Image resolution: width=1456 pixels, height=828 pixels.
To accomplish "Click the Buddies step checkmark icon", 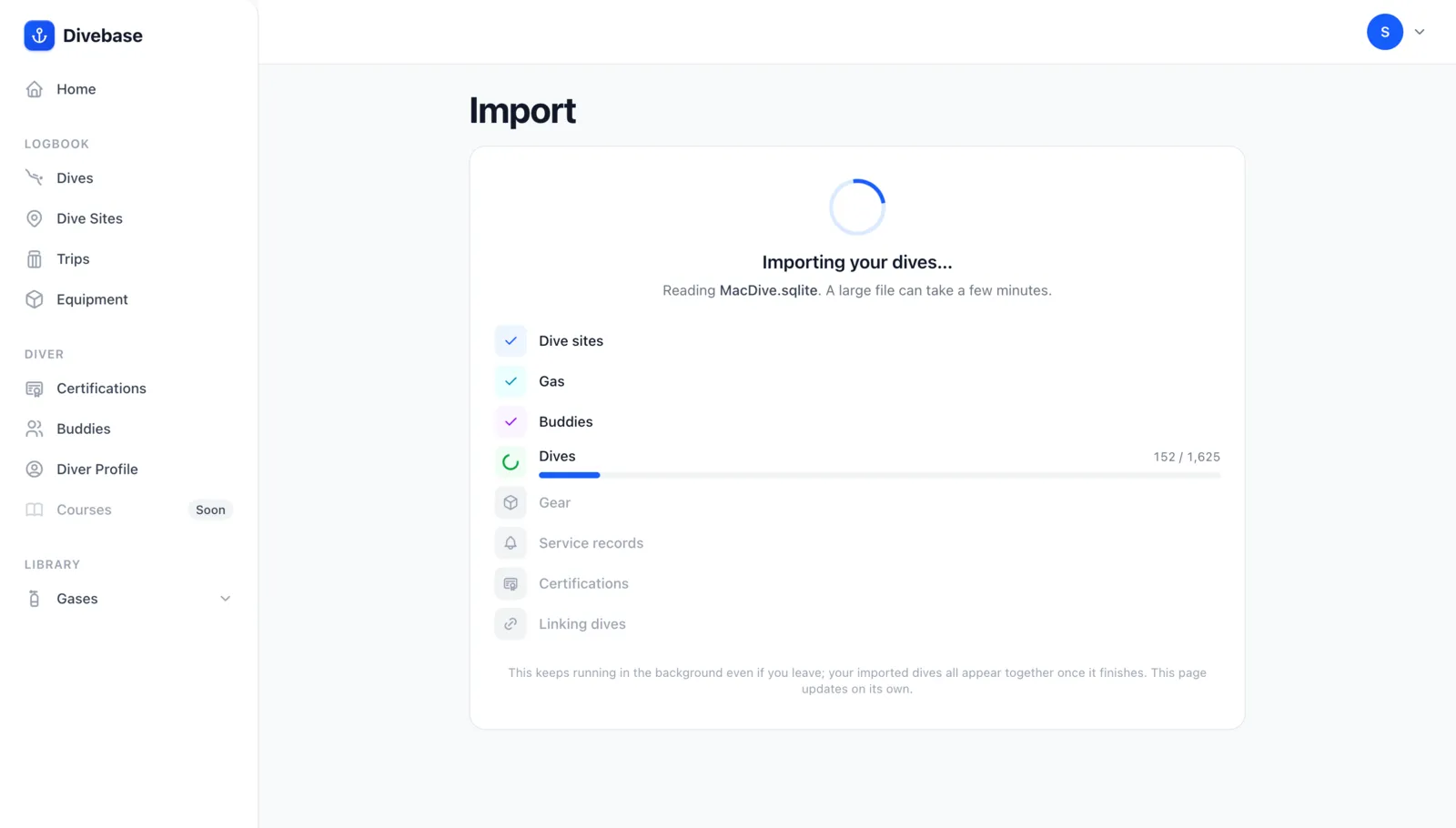I will coord(511,421).
